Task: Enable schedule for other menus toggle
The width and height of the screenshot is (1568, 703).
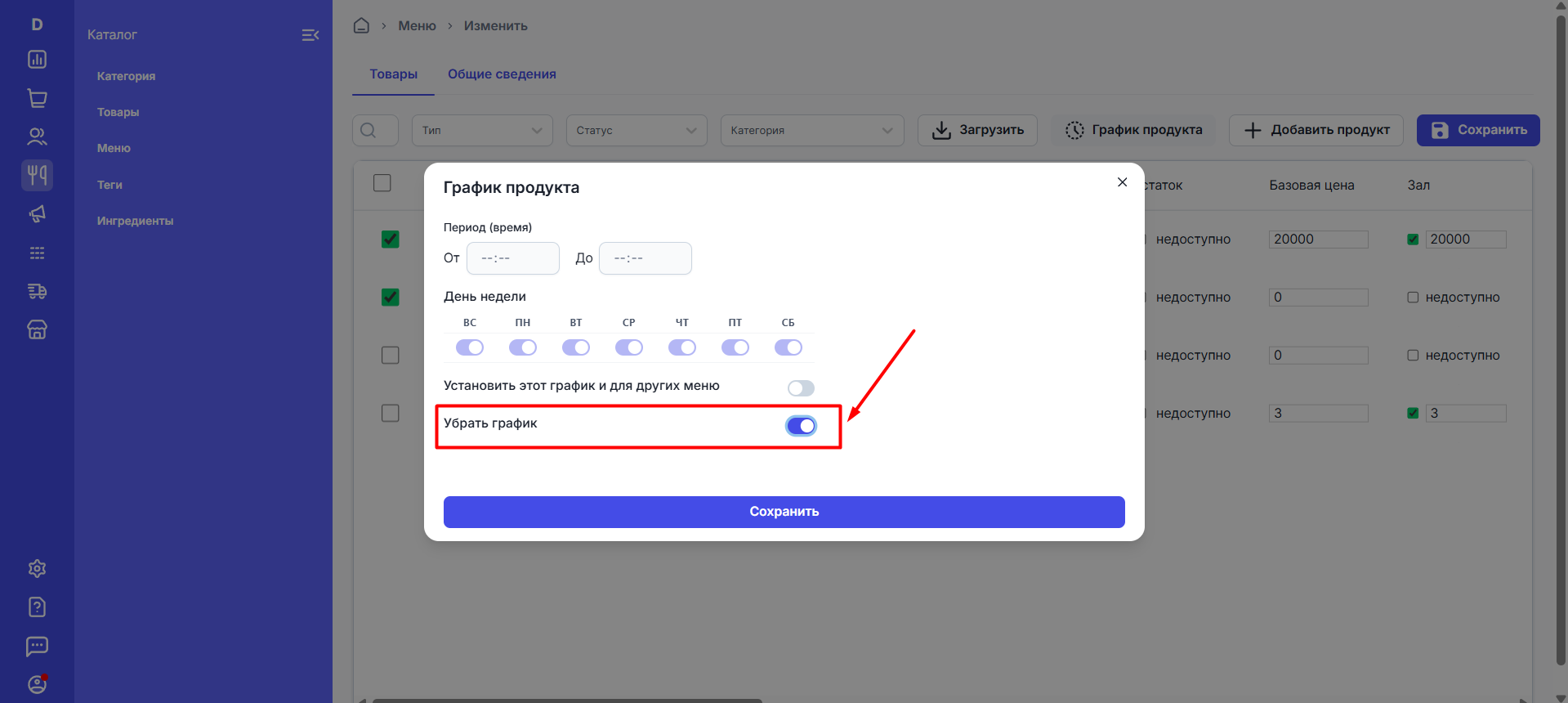Action: tap(801, 388)
